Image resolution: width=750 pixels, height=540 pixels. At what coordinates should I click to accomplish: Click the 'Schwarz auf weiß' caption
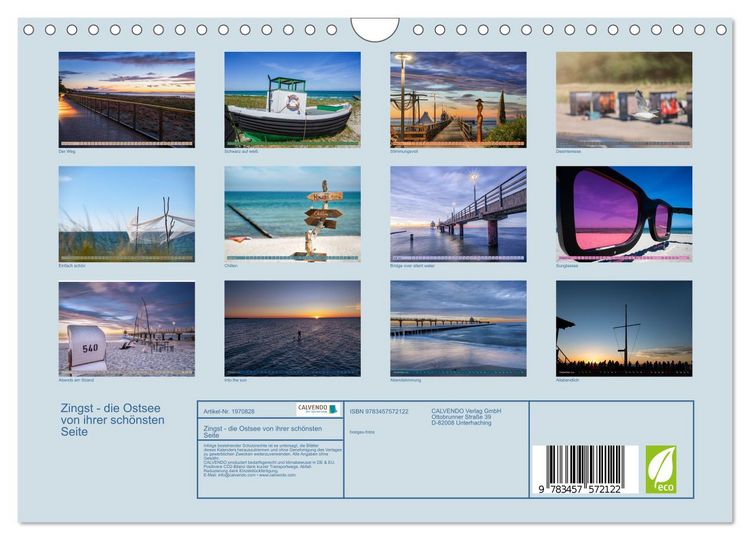click(x=241, y=151)
